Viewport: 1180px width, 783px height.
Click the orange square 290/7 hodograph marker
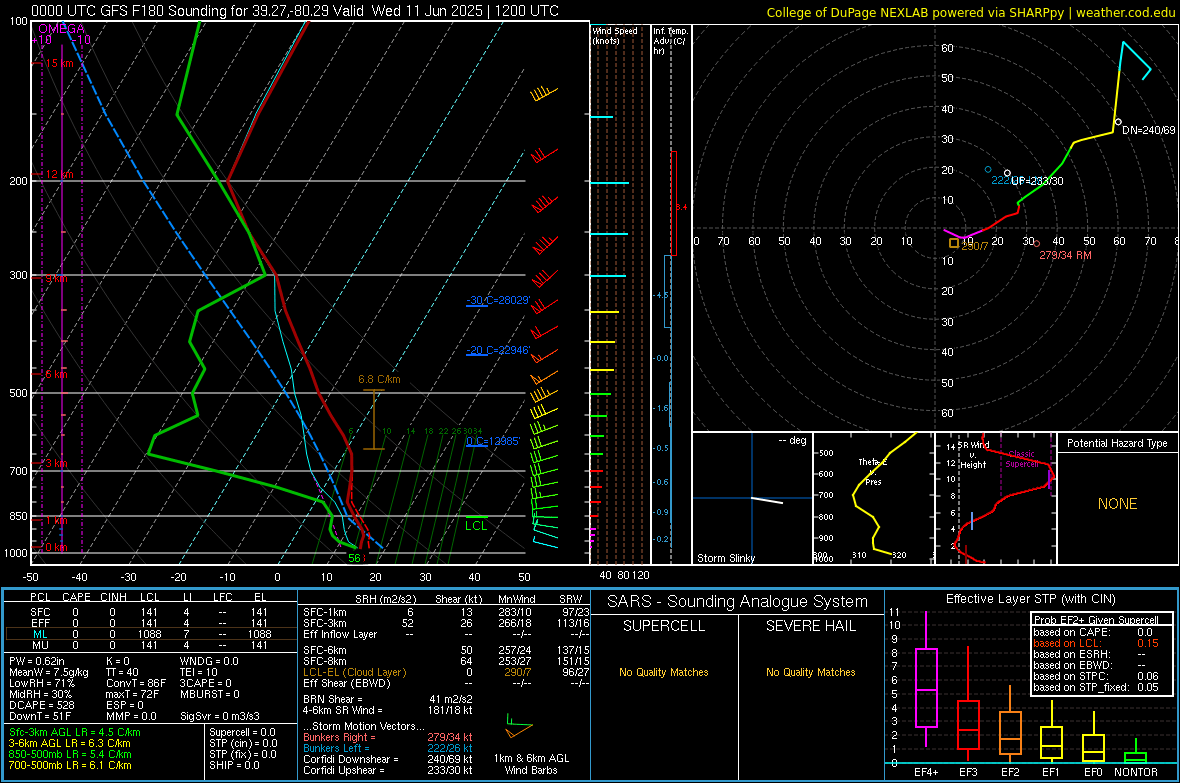pyautogui.click(x=953, y=243)
